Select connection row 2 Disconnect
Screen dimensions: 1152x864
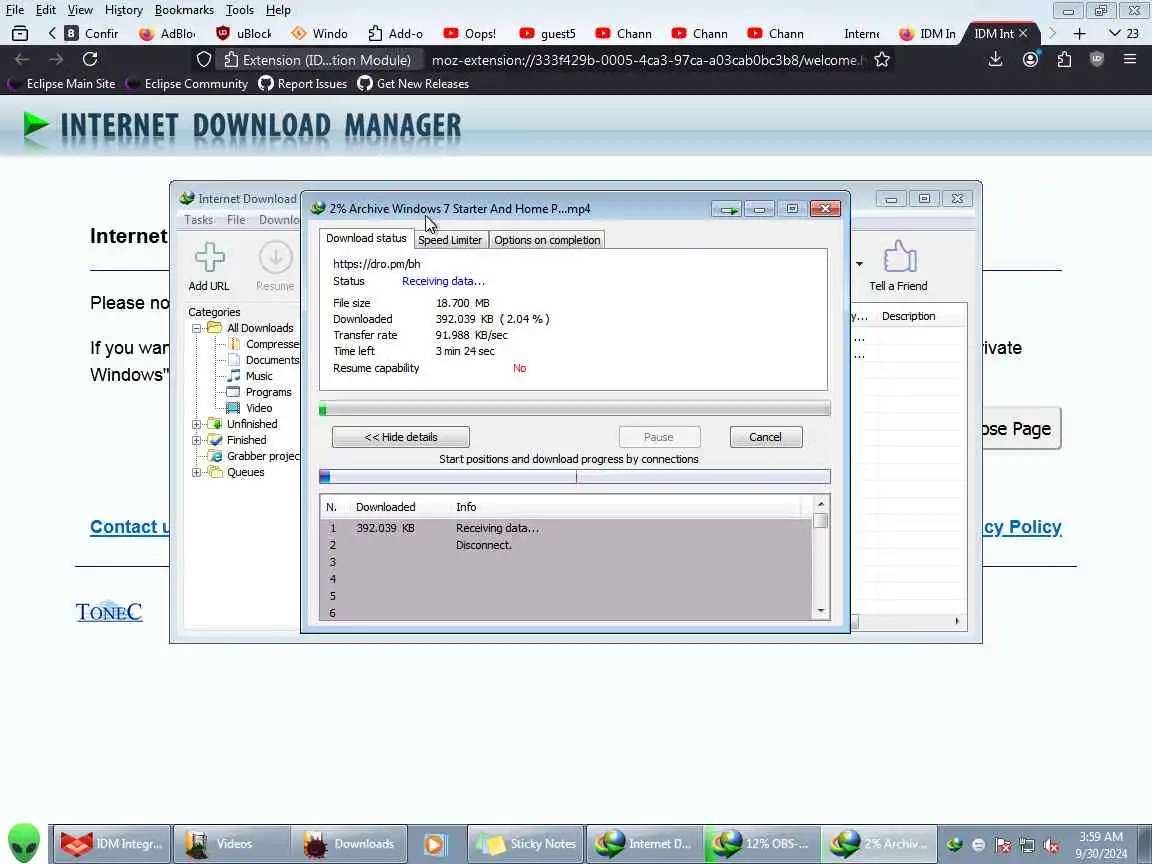pyautogui.click(x=566, y=545)
